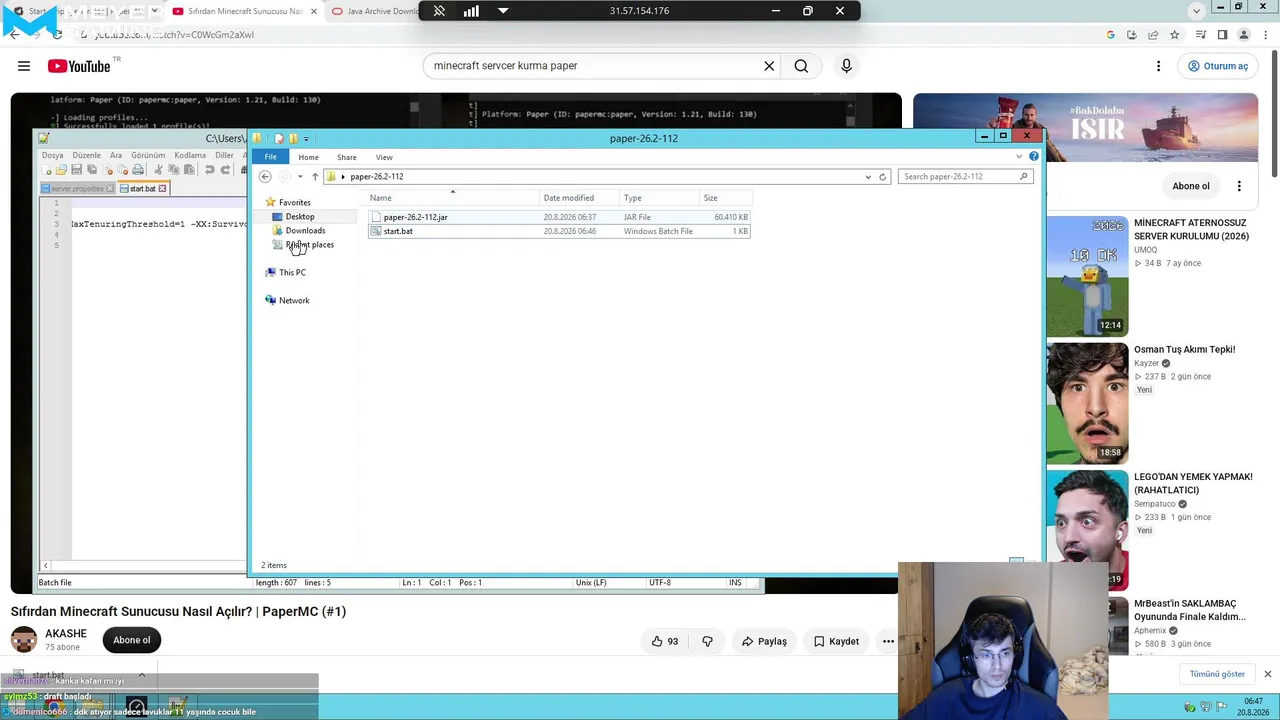
Task: Clear the YouTube search box text
Action: pos(769,66)
